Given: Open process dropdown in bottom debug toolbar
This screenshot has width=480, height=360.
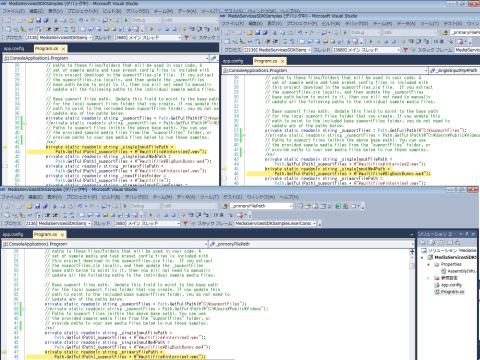Looking at the screenshot, I should (59, 223).
